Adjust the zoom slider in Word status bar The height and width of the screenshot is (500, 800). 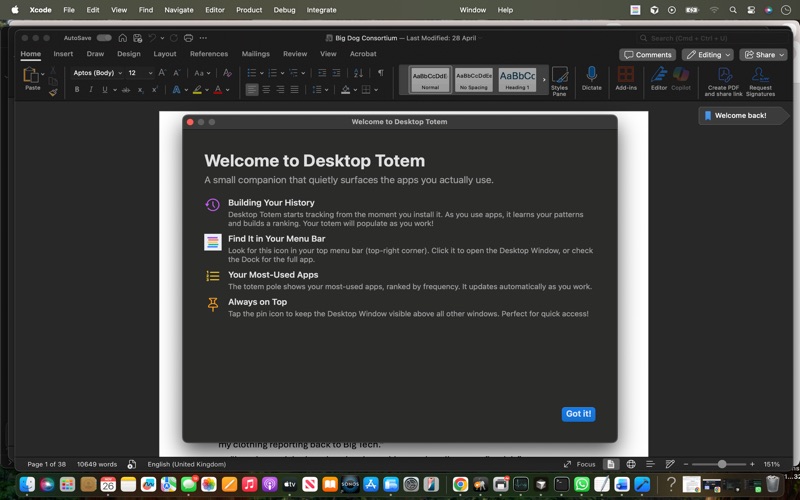(721, 464)
